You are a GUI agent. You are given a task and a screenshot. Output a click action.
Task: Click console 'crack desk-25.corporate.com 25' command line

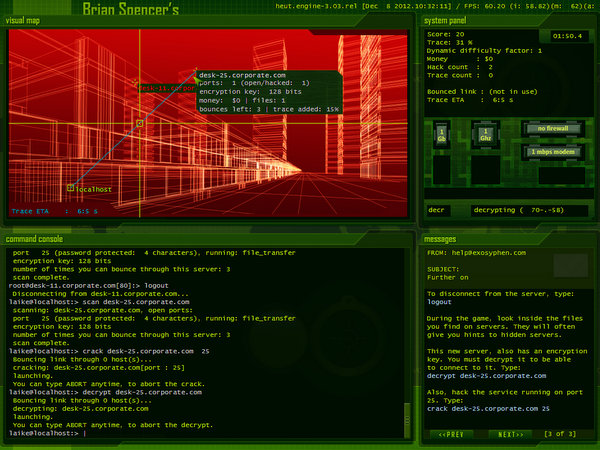coord(109,351)
